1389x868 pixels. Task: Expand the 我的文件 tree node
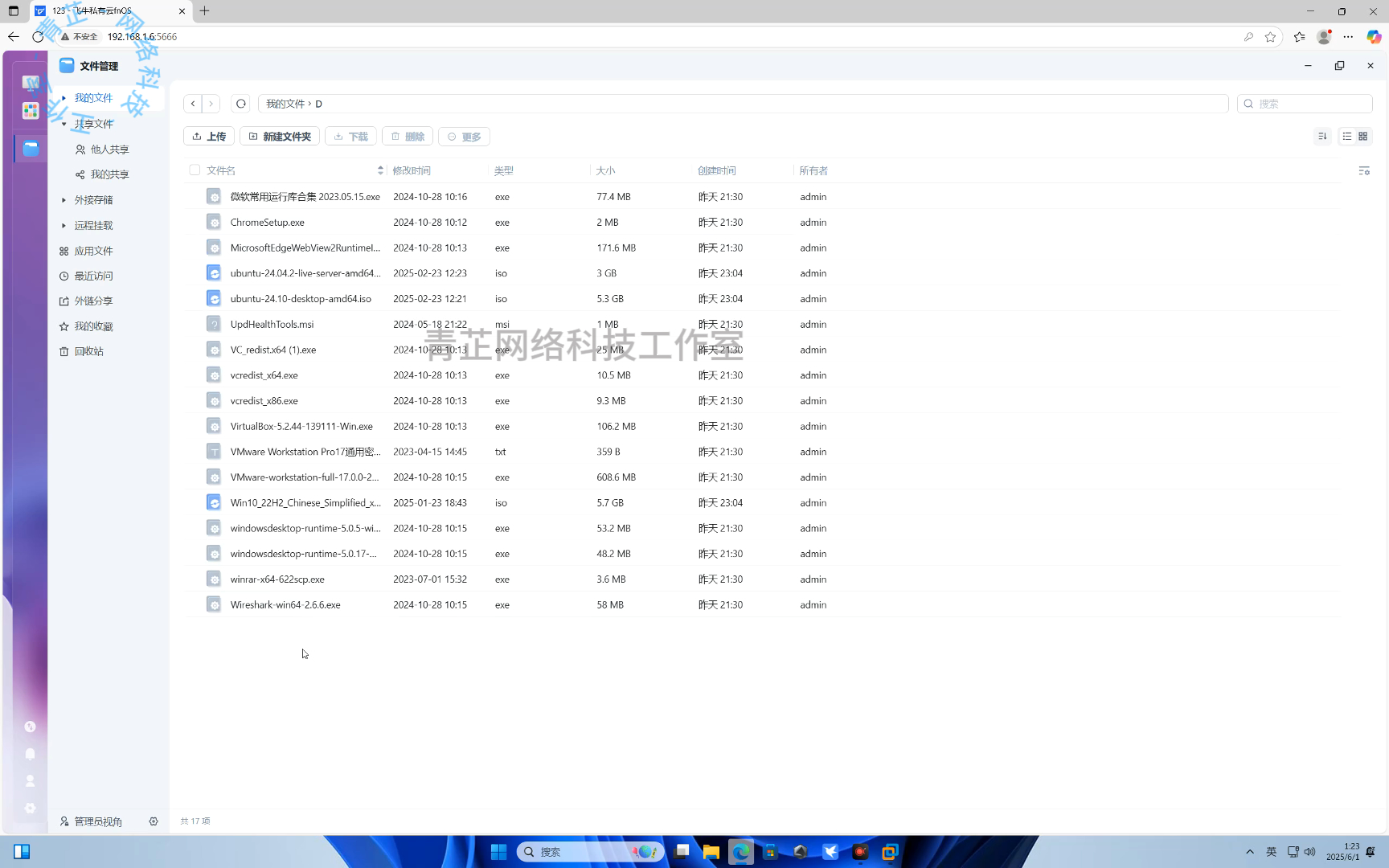pyautogui.click(x=64, y=98)
